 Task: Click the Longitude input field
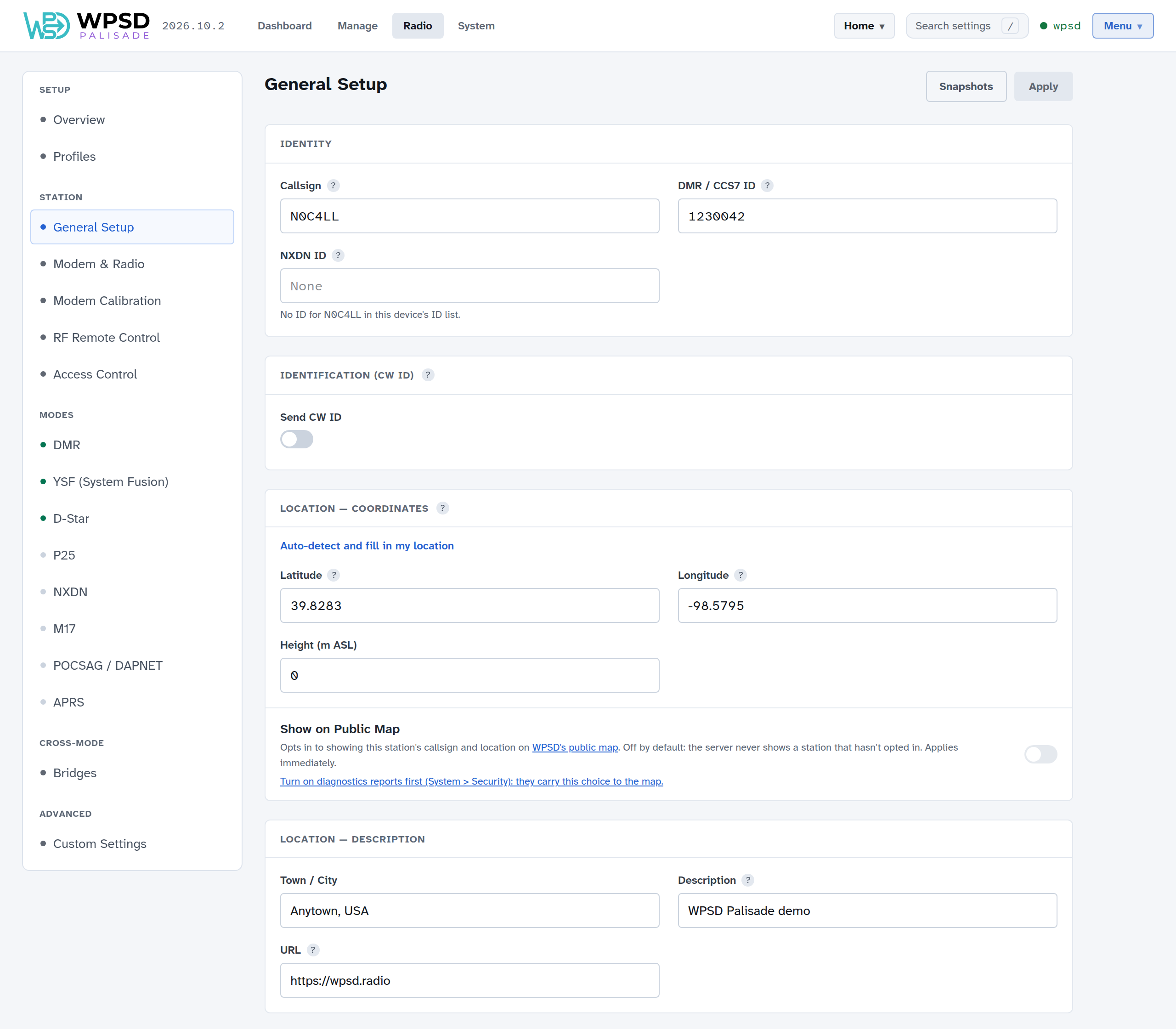click(867, 605)
